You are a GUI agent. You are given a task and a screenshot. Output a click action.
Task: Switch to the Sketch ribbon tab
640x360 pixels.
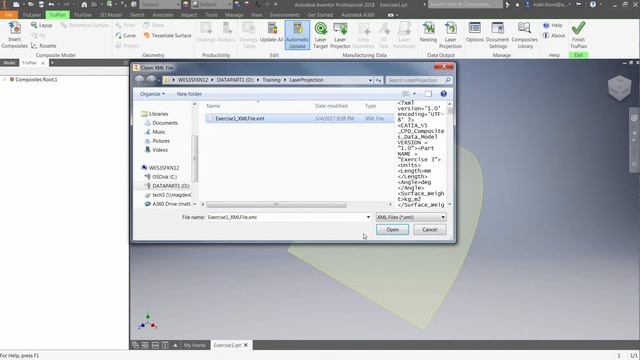(137, 15)
